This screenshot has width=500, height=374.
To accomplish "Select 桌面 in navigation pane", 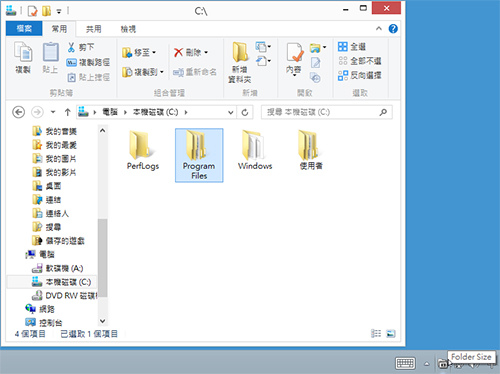I will 47,186.
